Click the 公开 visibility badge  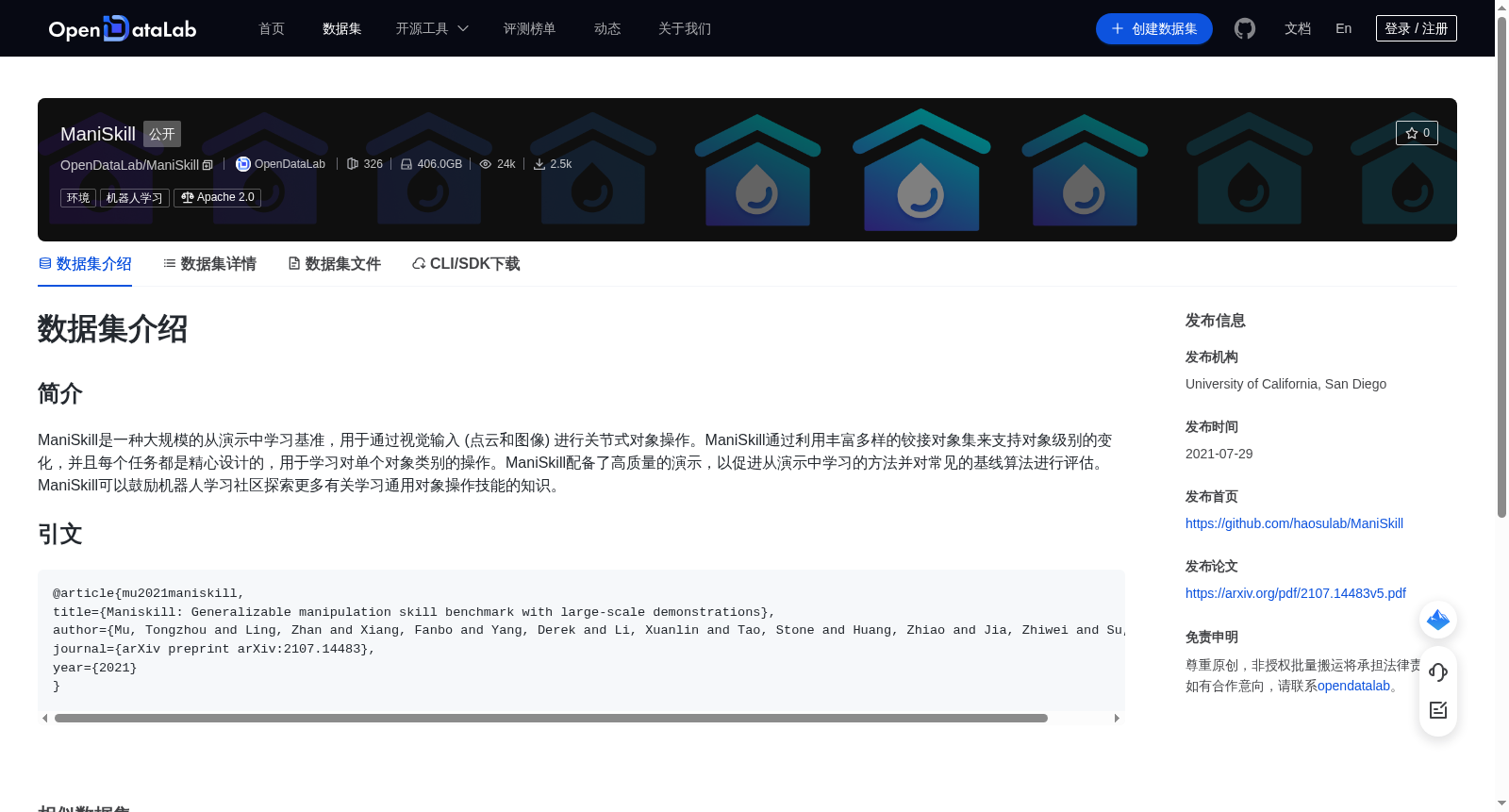162,134
